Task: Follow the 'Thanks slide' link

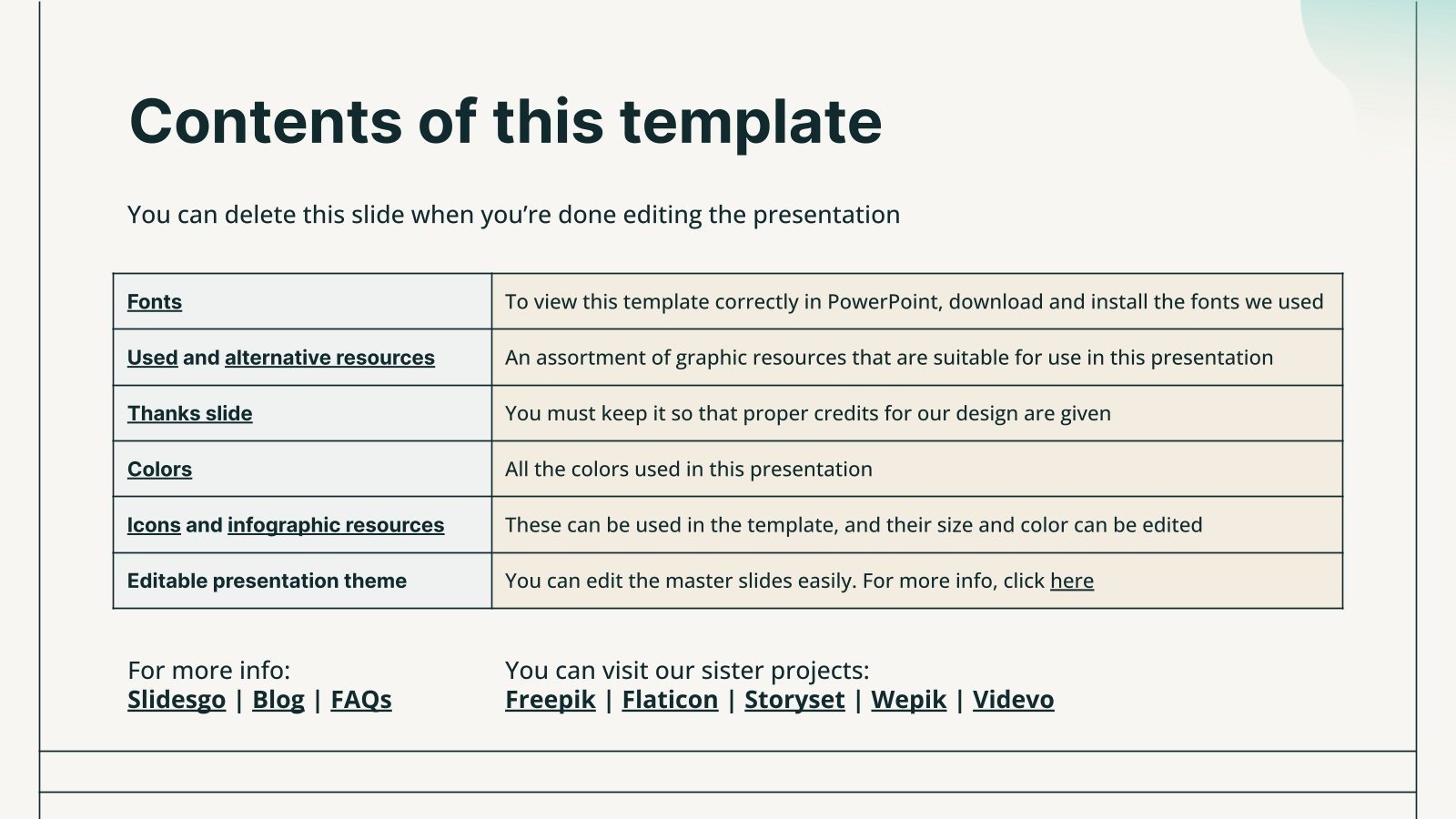Action: [x=189, y=413]
